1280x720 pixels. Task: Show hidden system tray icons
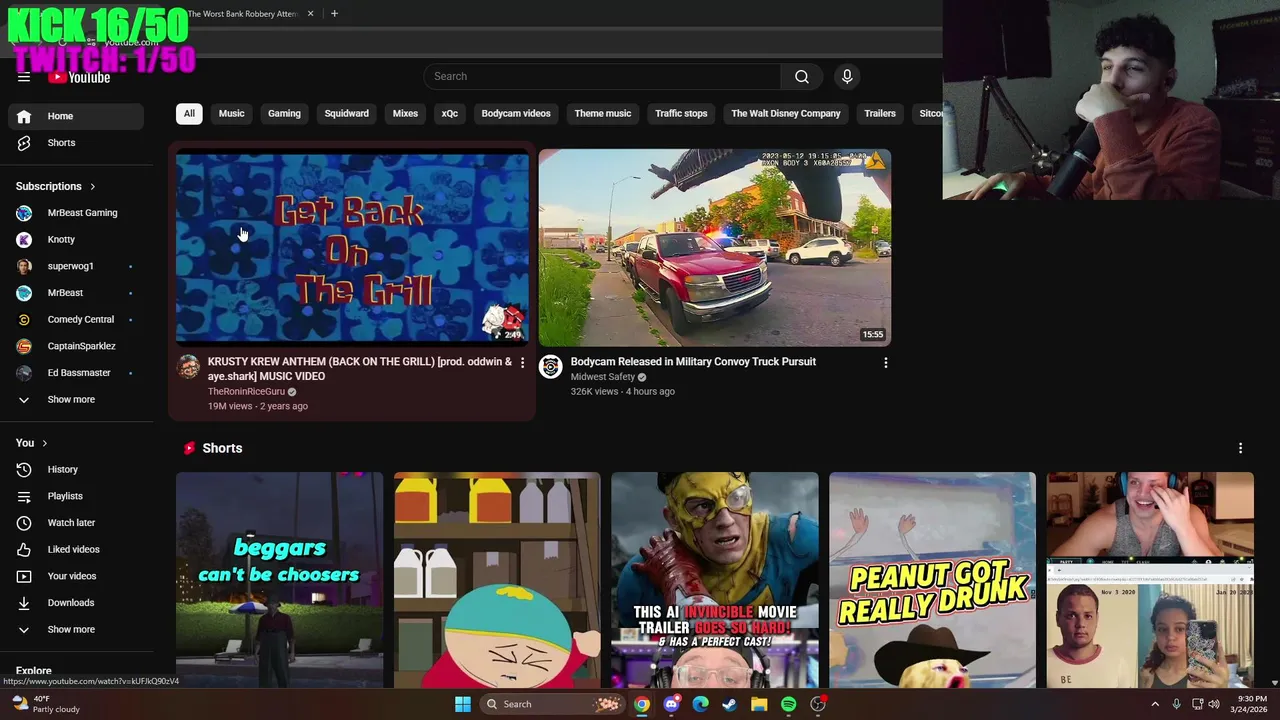[1155, 704]
